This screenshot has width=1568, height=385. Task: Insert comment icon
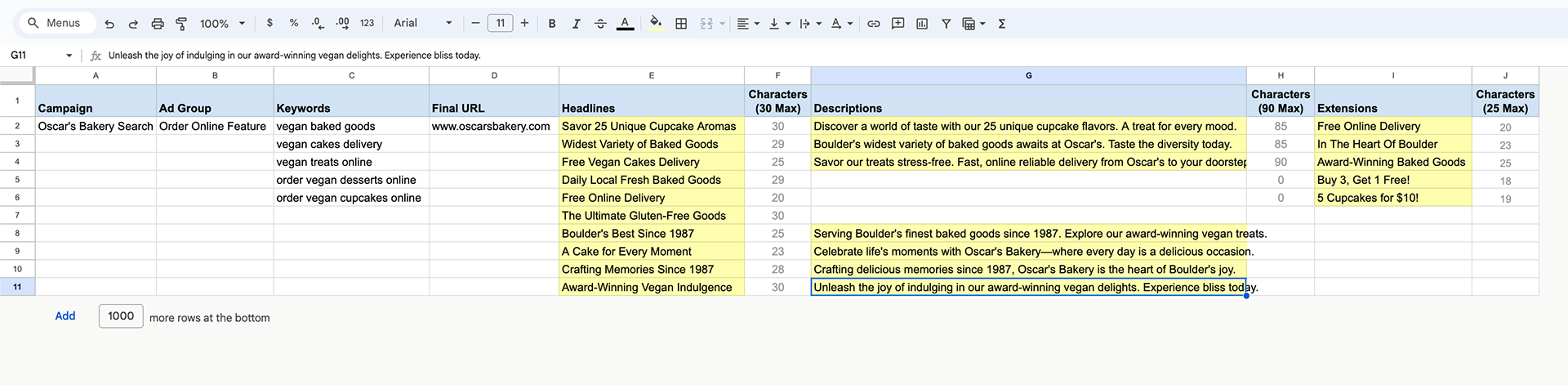point(898,24)
